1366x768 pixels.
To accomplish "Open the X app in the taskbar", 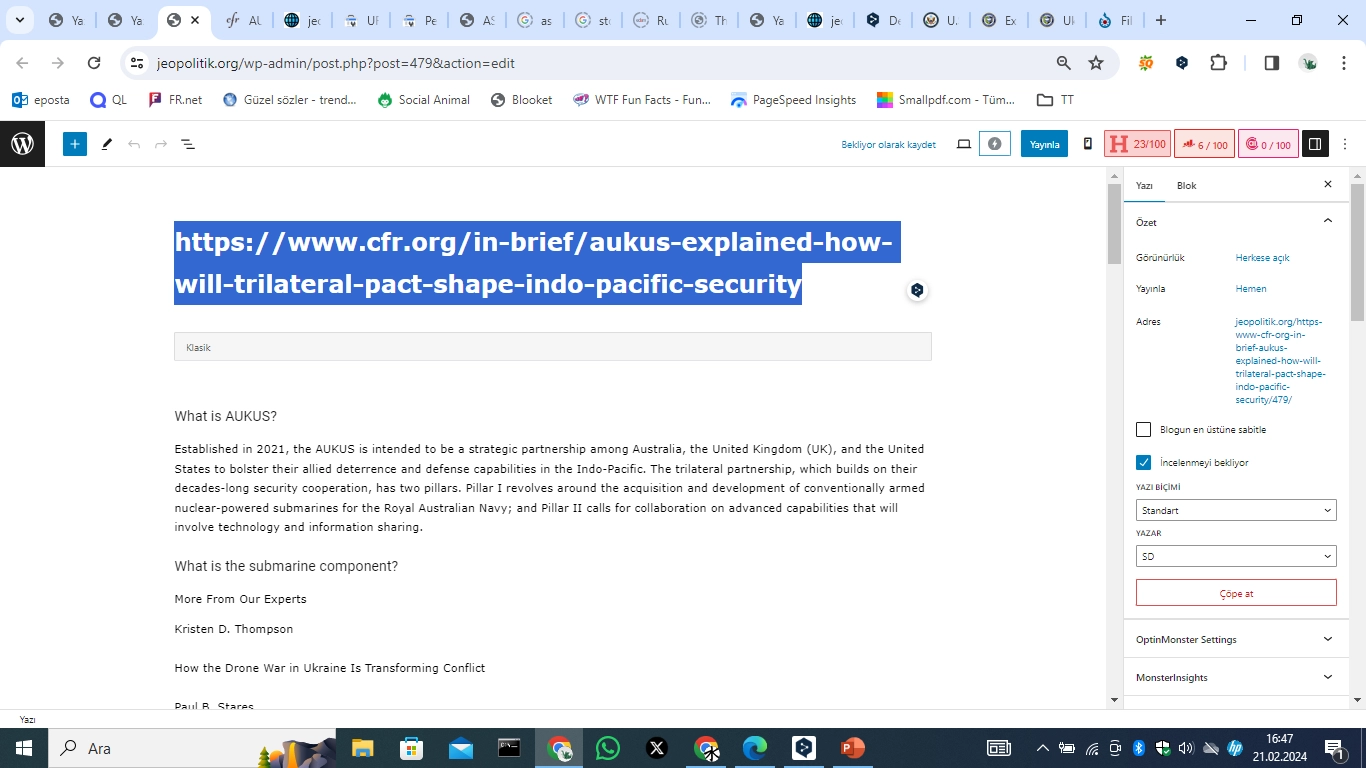I will click(656, 748).
